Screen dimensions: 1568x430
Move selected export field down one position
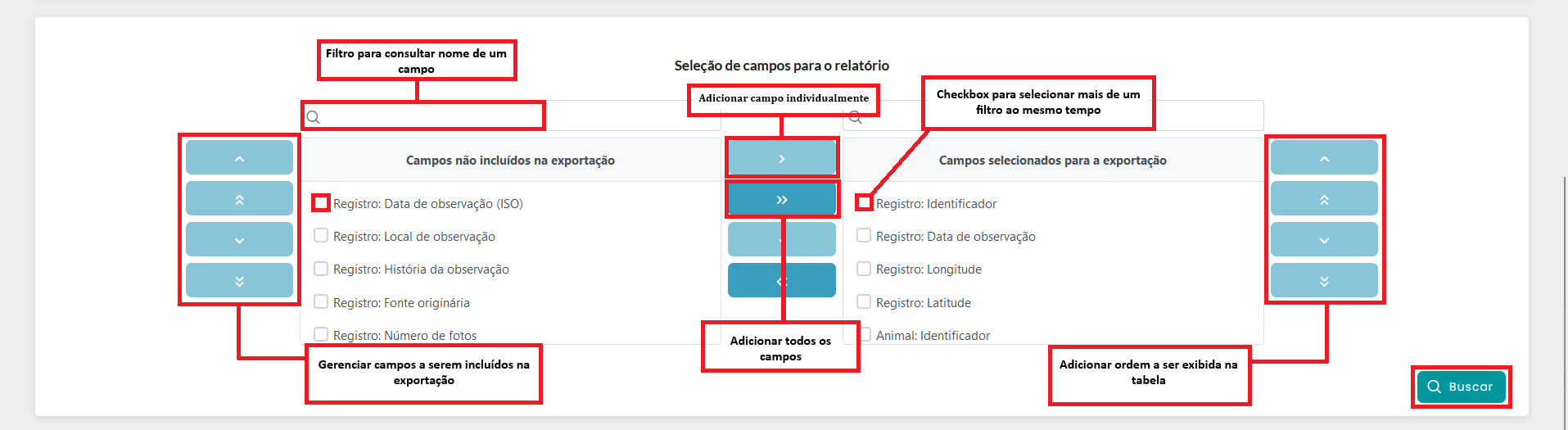[x=1324, y=240]
